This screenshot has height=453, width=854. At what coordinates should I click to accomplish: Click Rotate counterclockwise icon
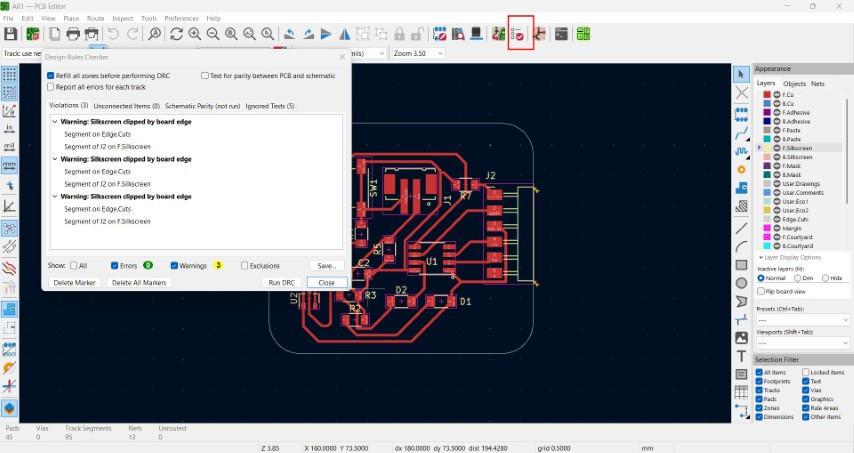290,34
